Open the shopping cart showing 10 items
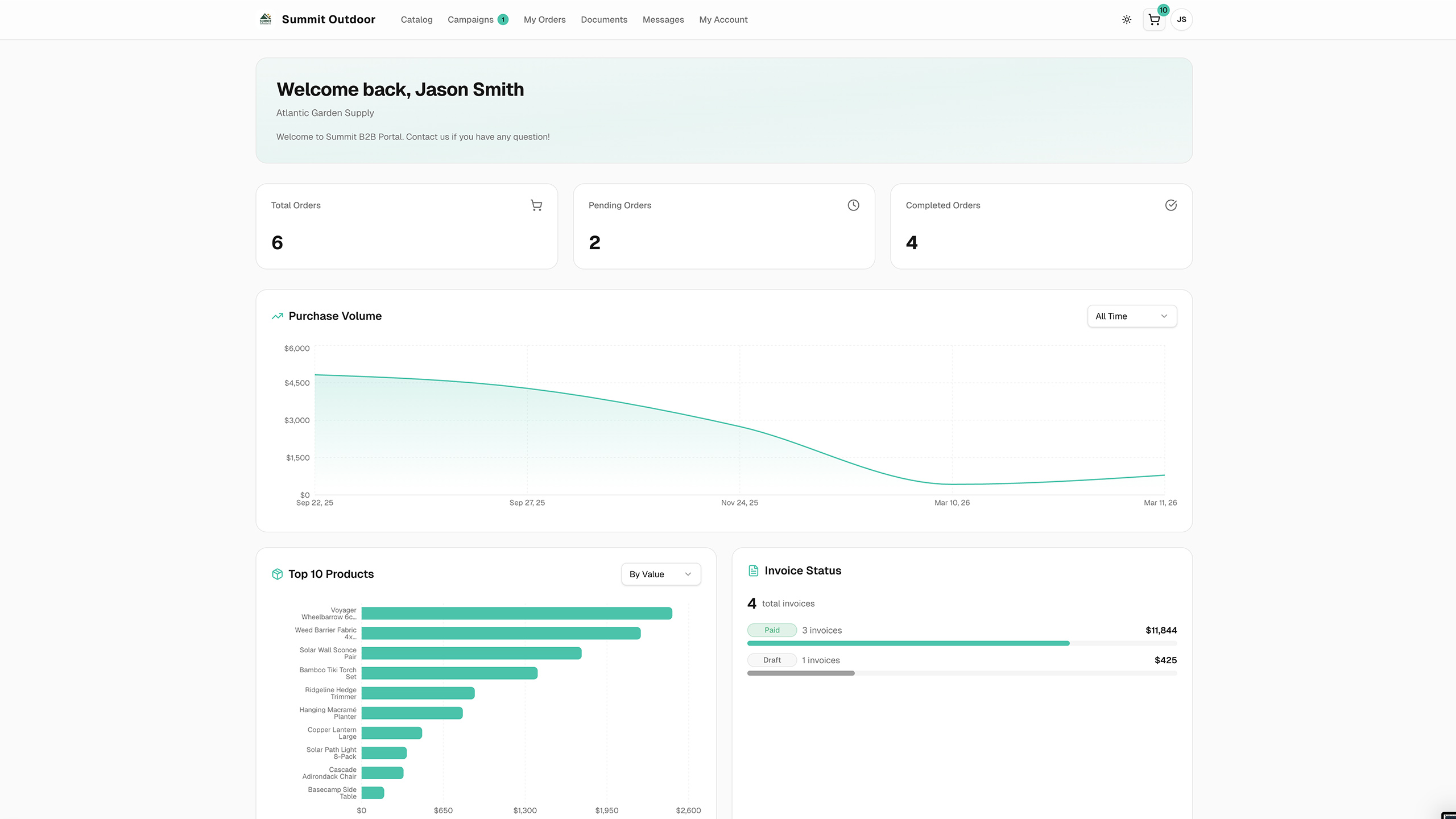The image size is (1456, 819). point(1153,19)
